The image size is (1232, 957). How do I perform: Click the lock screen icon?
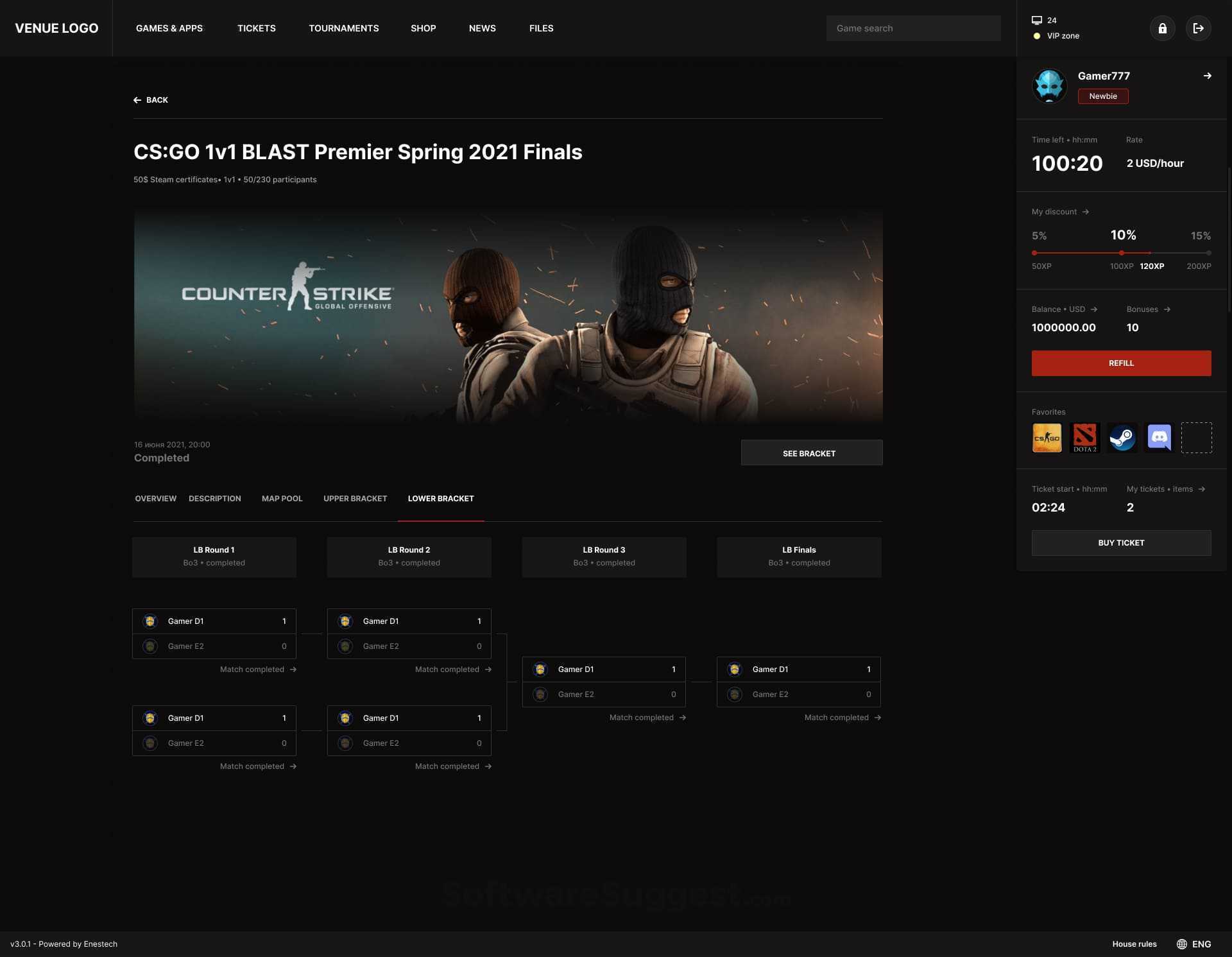pyautogui.click(x=1162, y=28)
